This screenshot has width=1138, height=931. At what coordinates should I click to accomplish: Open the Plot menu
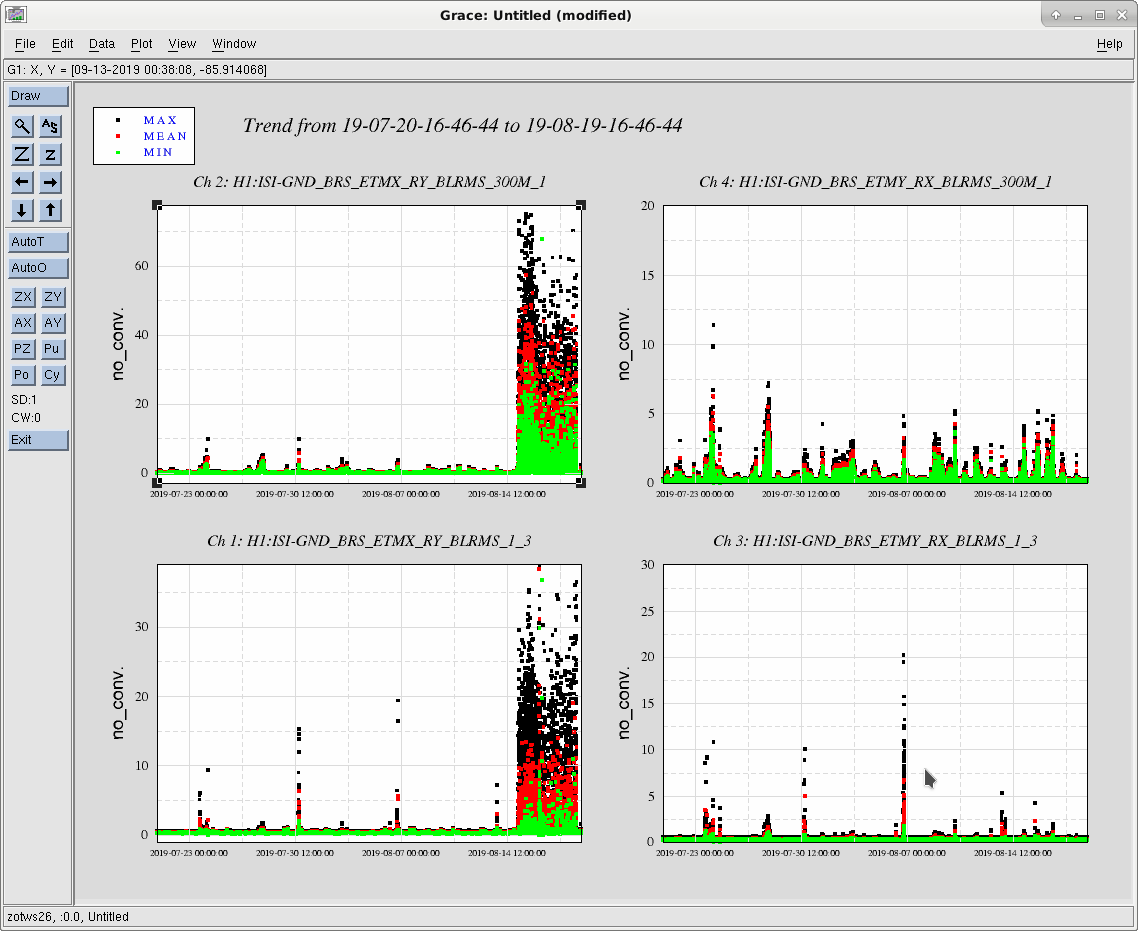pos(142,44)
